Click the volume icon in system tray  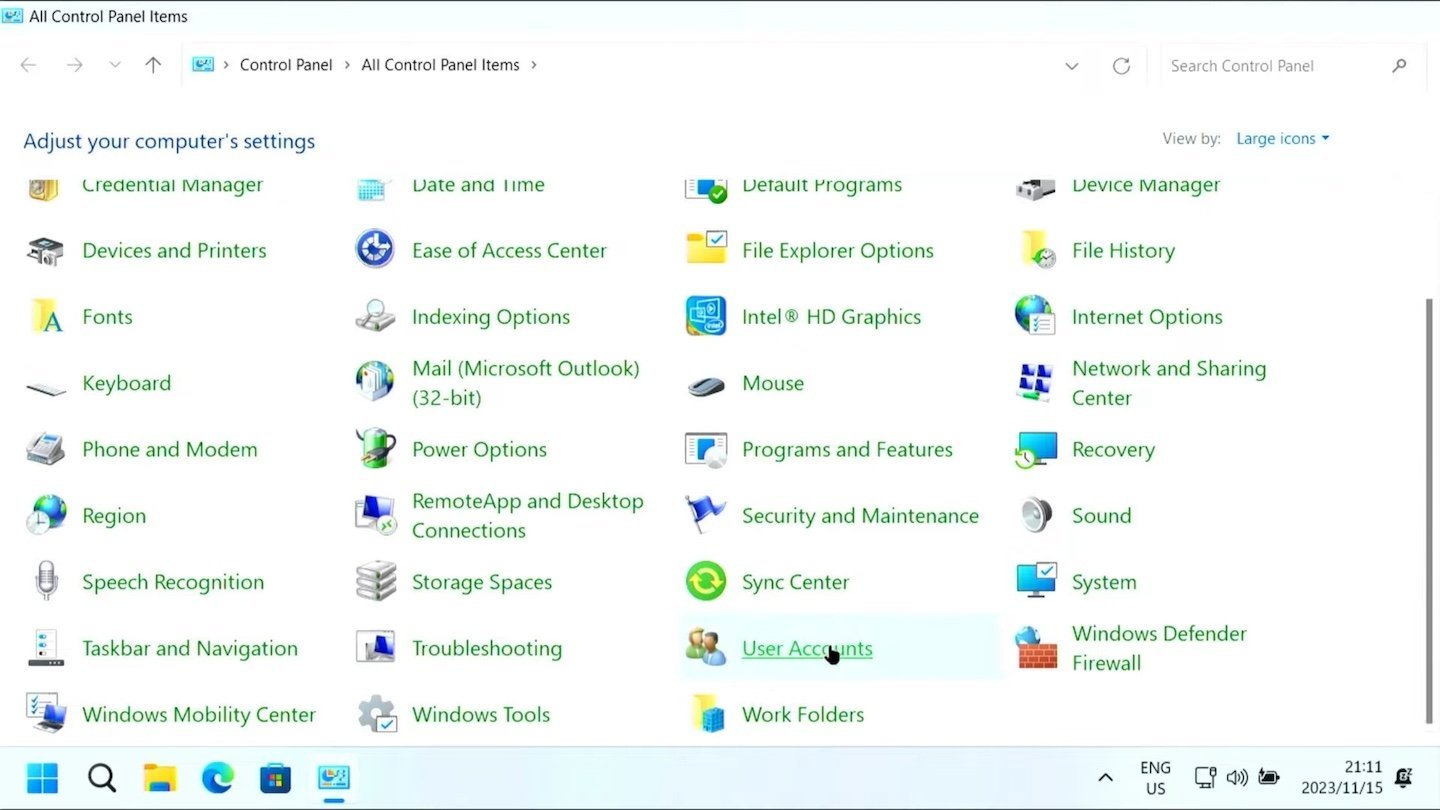tap(1237, 777)
